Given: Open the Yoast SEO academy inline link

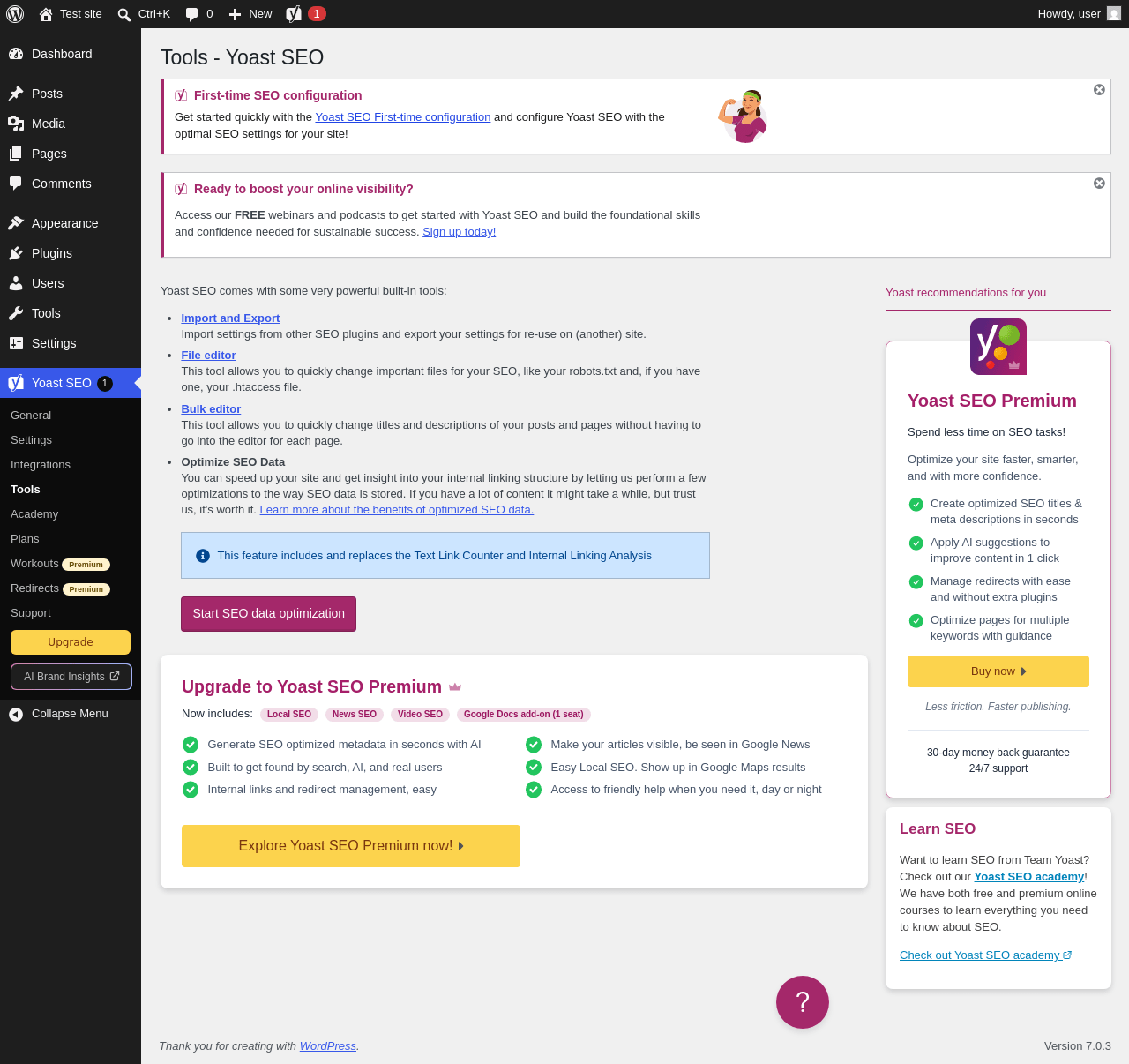Looking at the screenshot, I should (1029, 877).
